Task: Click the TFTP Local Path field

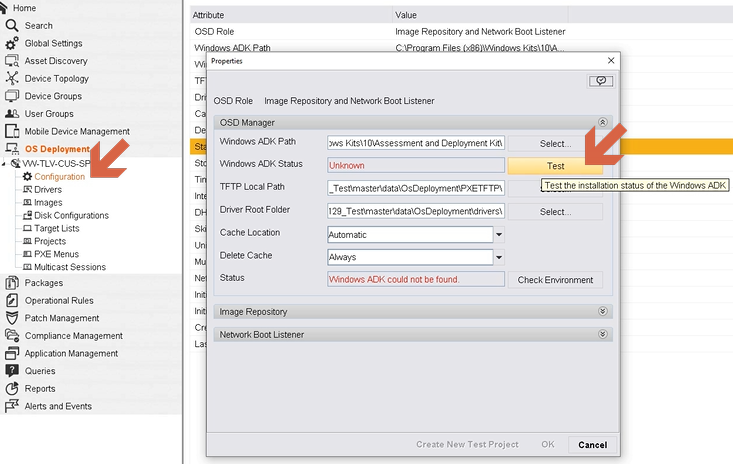Action: [417, 188]
